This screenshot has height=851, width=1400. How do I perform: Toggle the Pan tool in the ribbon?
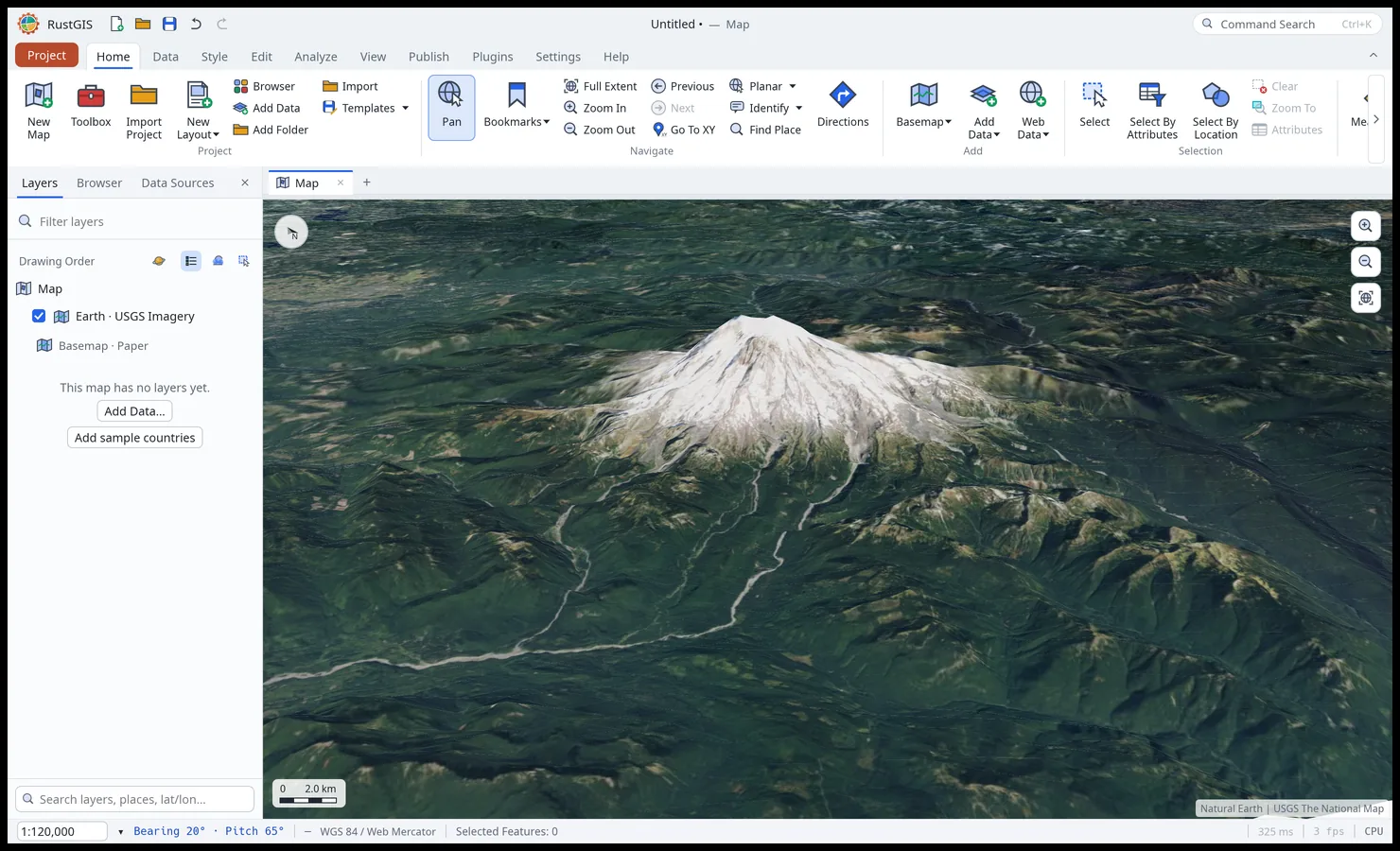tap(451, 108)
